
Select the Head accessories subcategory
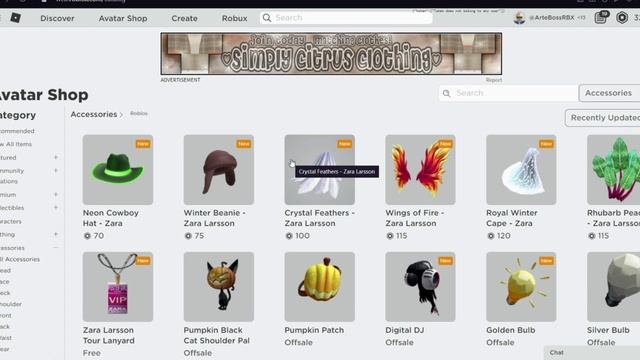[x=5, y=271]
